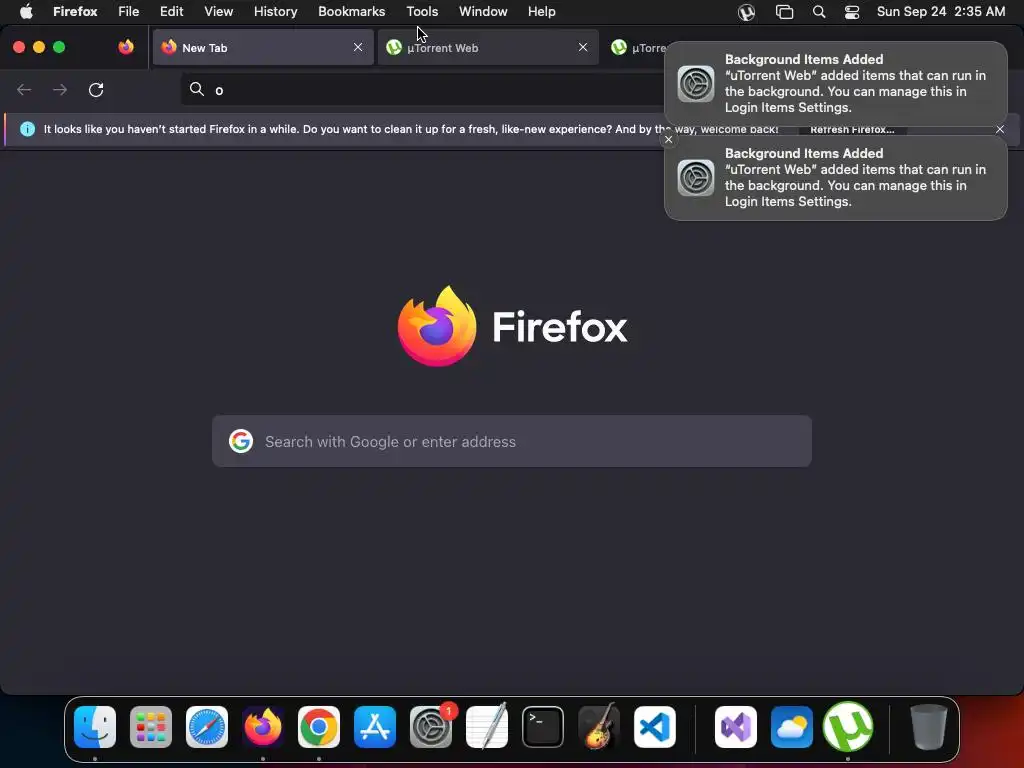Open Control Center in menu bar
The height and width of the screenshot is (768, 1024).
pos(852,12)
